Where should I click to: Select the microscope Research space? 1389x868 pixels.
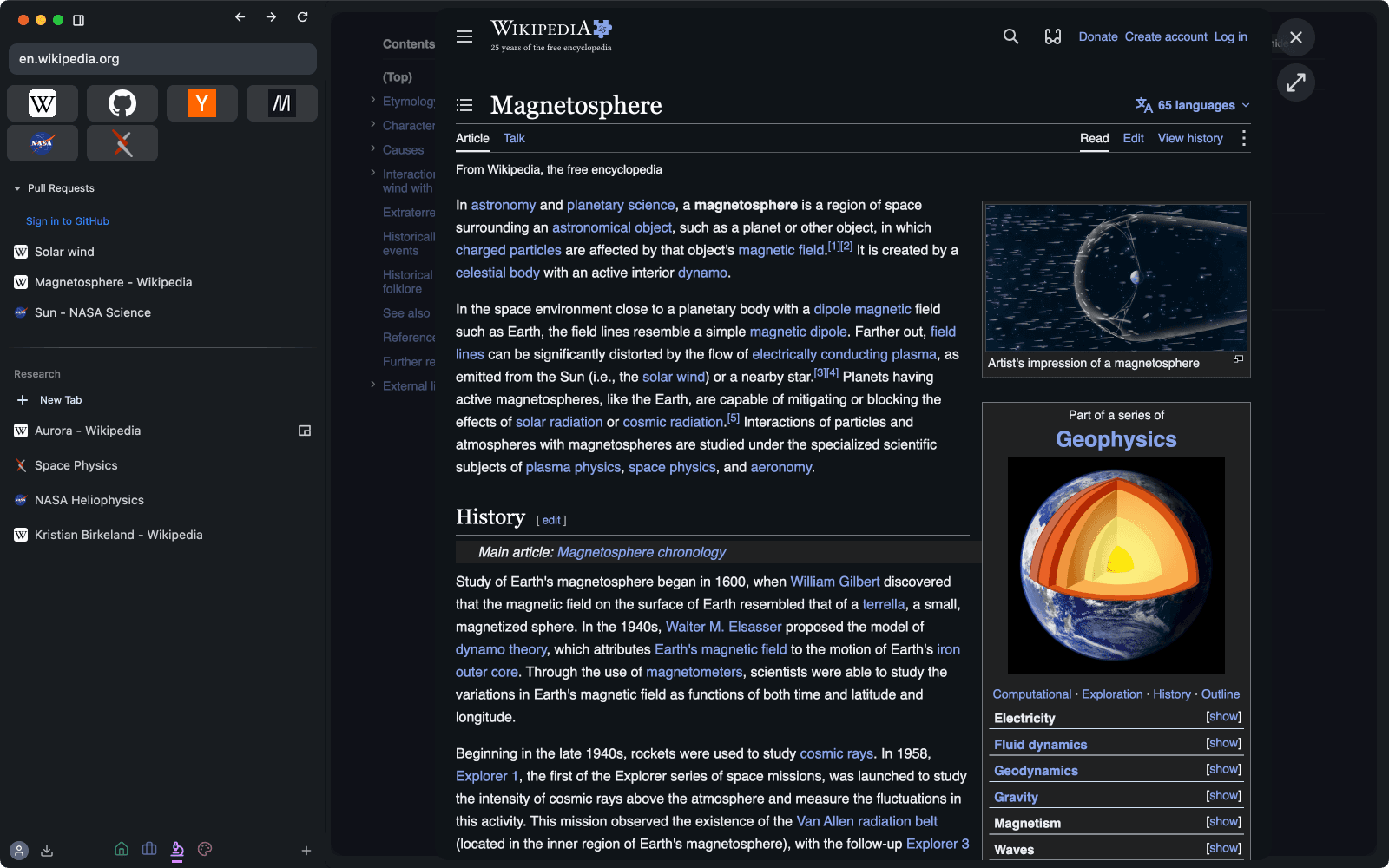(177, 849)
